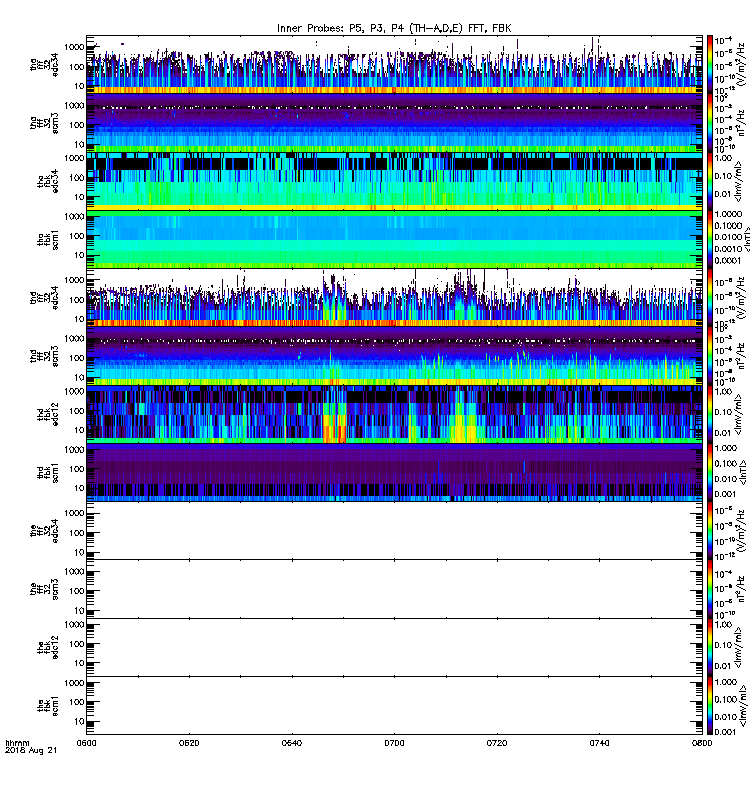750x800 pixels.
Task: Click the plot title 'Inner Probes: P5, P3, P4'
Action: click(x=393, y=28)
